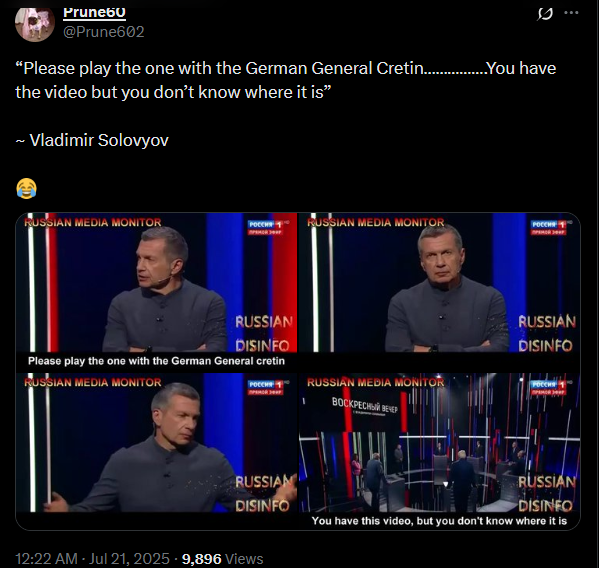Screen dimensions: 599x568
Task: Open the three-dot more options menu
Action: 571,13
